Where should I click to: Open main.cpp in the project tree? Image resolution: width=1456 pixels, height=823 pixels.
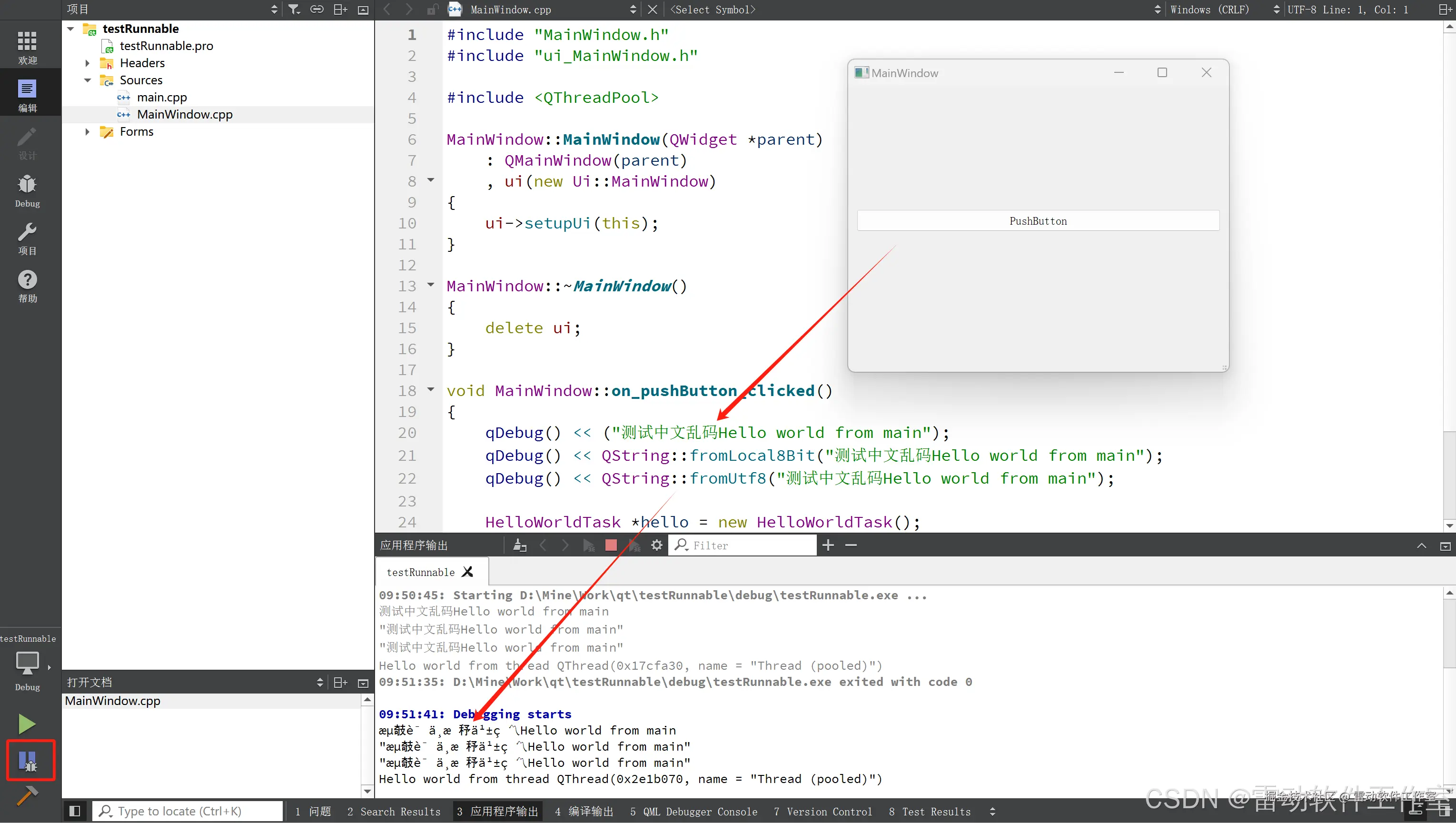(x=162, y=97)
